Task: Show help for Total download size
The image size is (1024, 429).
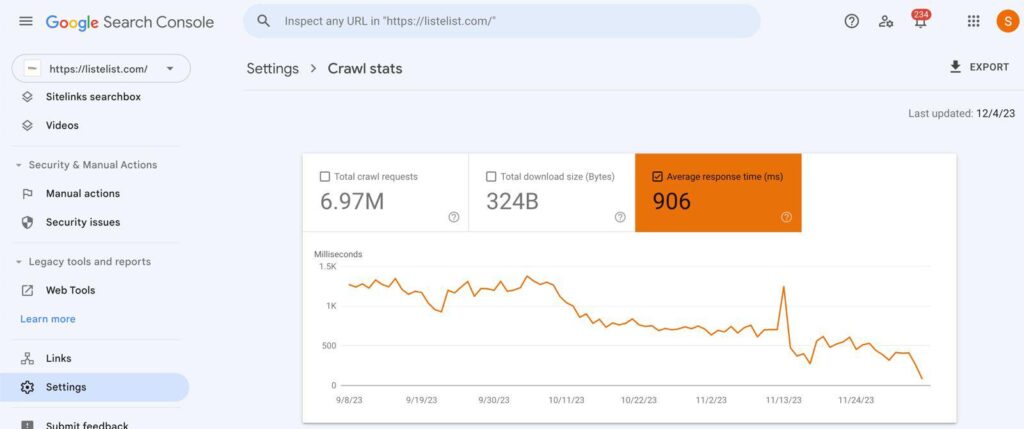Action: pyautogui.click(x=620, y=217)
